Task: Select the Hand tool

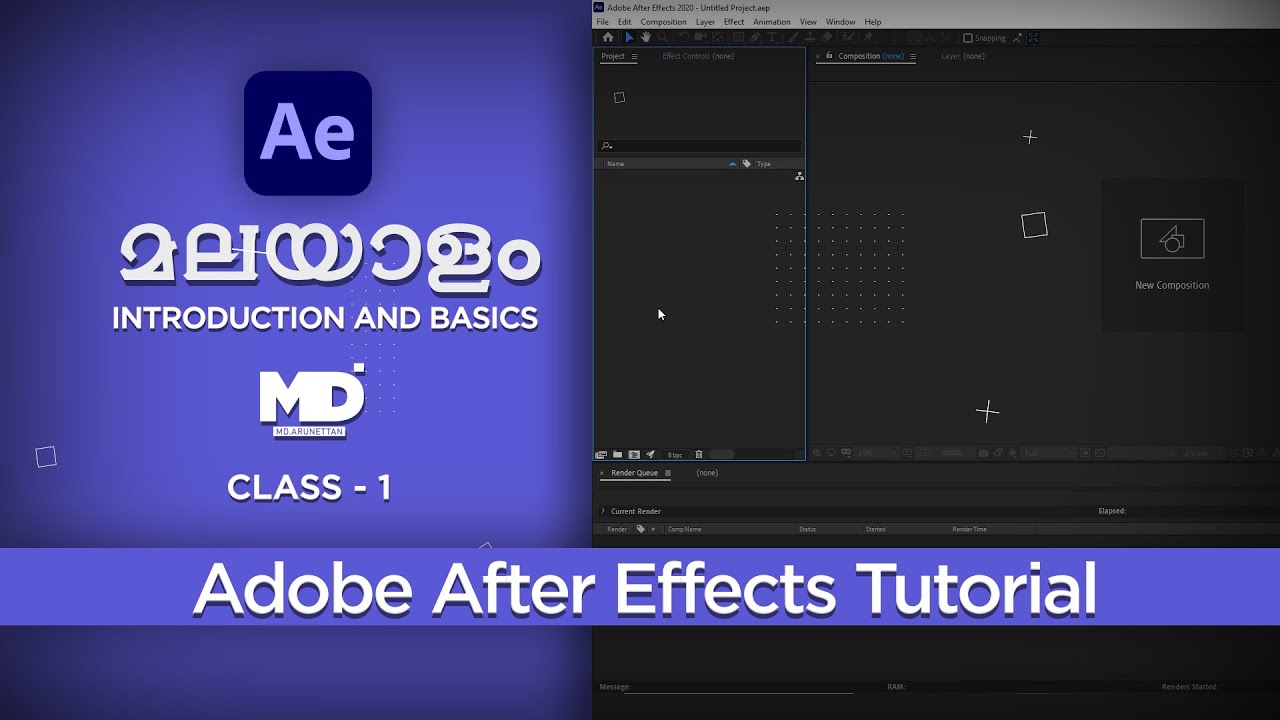Action: (646, 38)
